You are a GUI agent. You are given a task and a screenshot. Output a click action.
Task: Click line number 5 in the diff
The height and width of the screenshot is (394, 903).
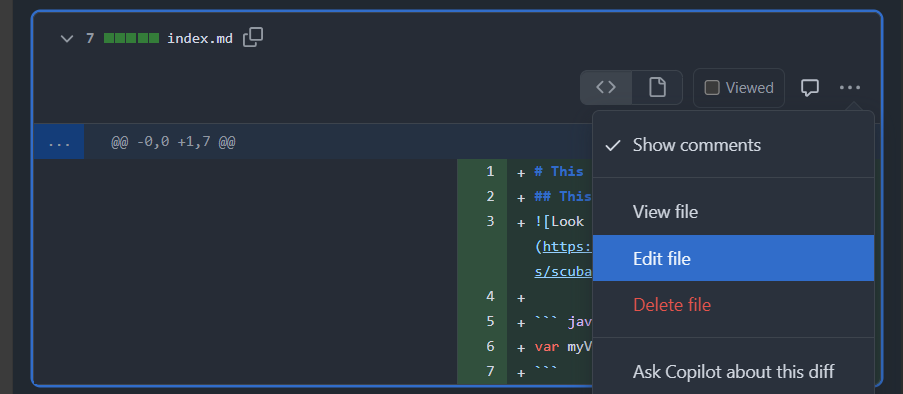490,321
